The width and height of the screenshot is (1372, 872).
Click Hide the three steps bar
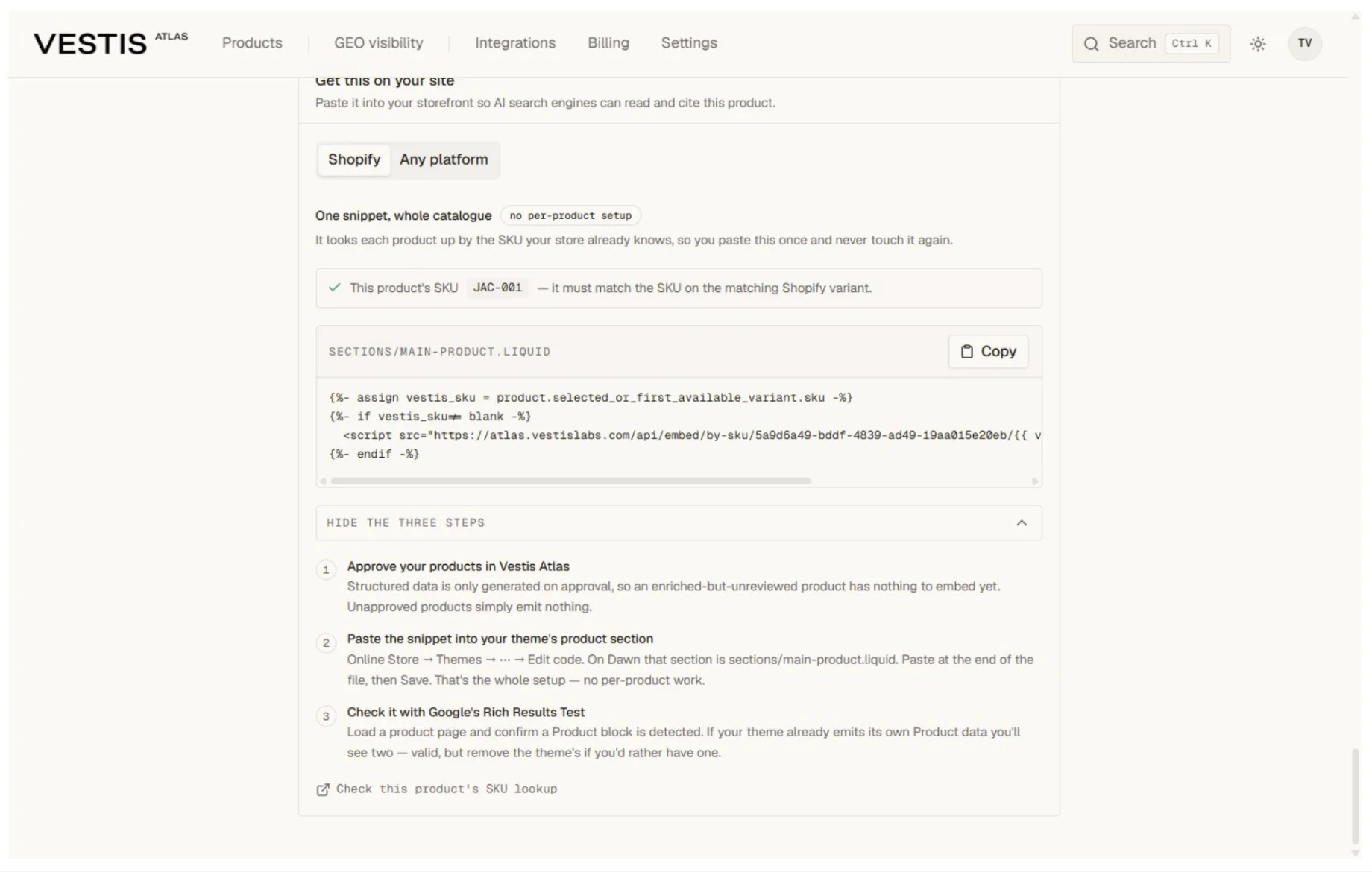click(x=679, y=523)
